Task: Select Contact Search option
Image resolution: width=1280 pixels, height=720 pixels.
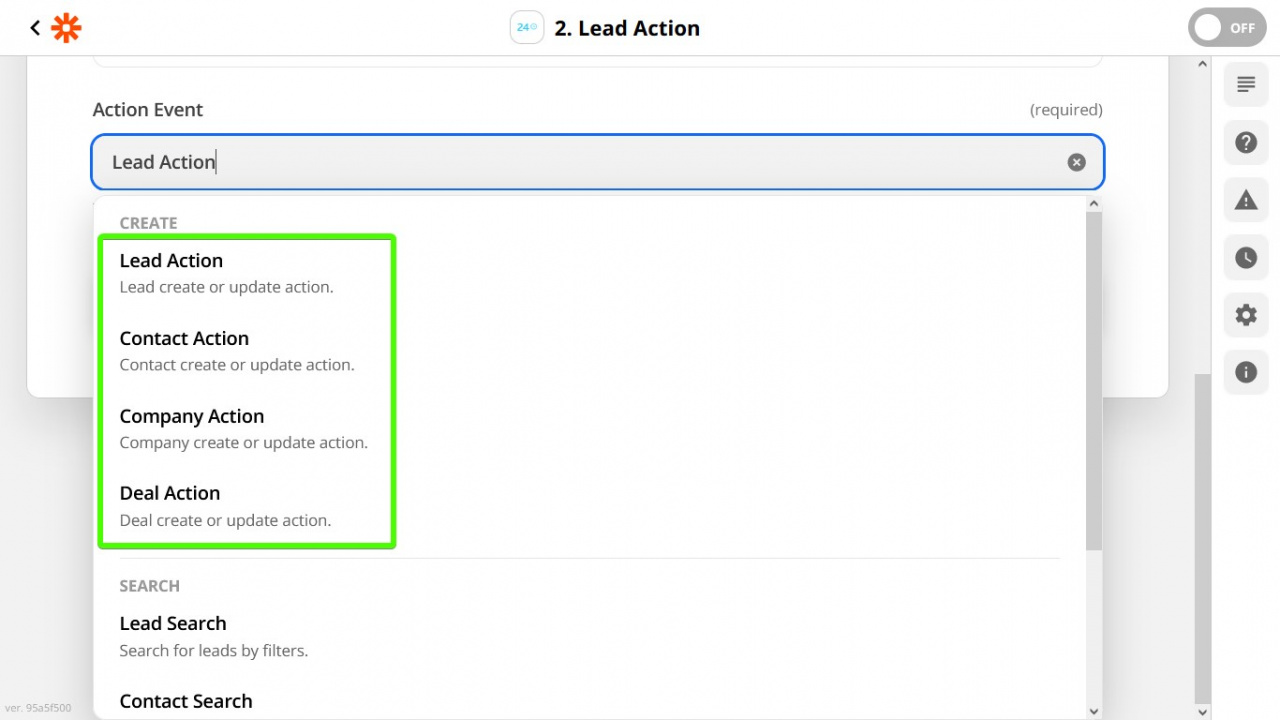Action: [590, 703]
